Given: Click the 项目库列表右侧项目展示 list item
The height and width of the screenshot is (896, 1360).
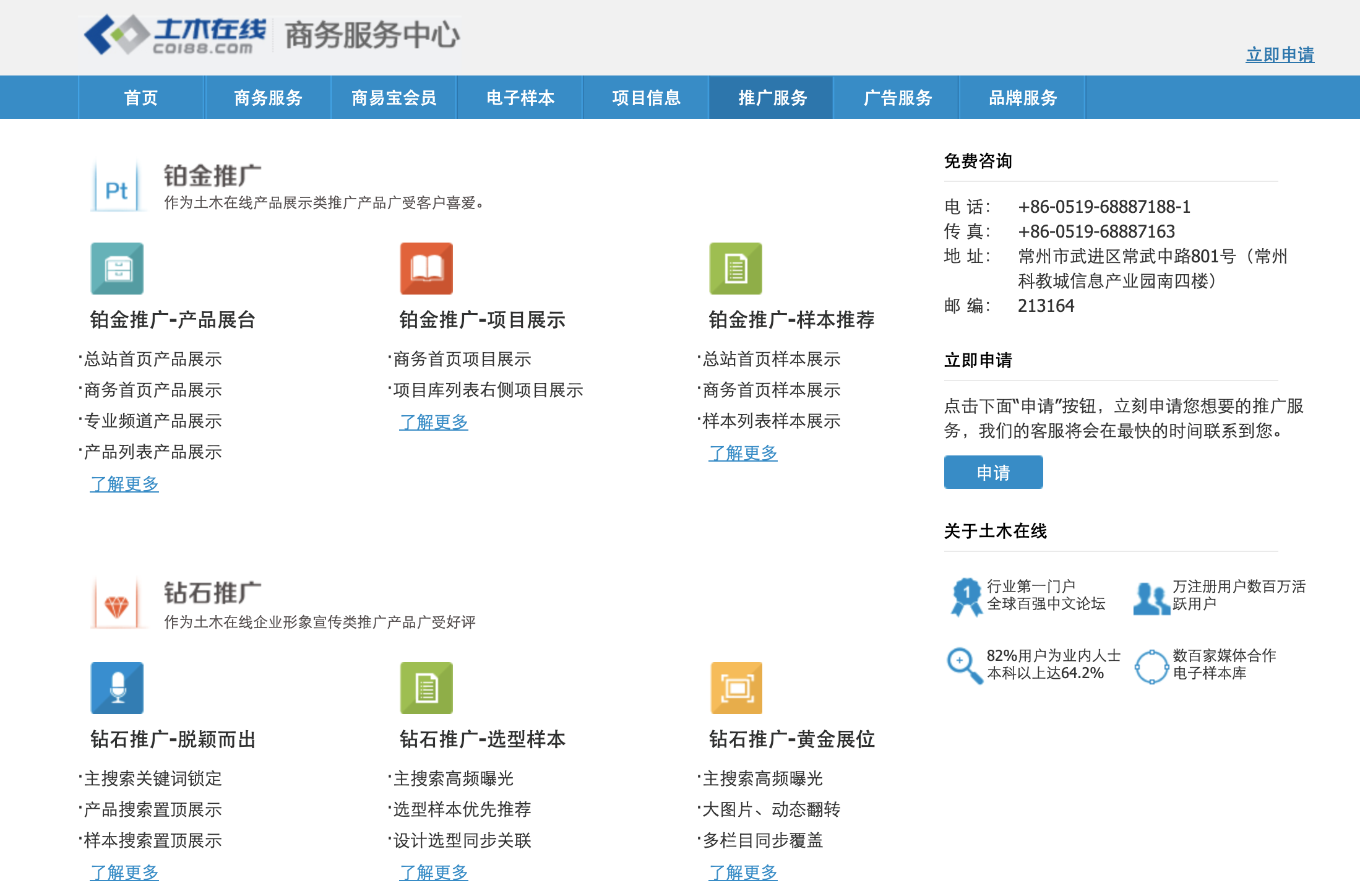Looking at the screenshot, I should (486, 390).
